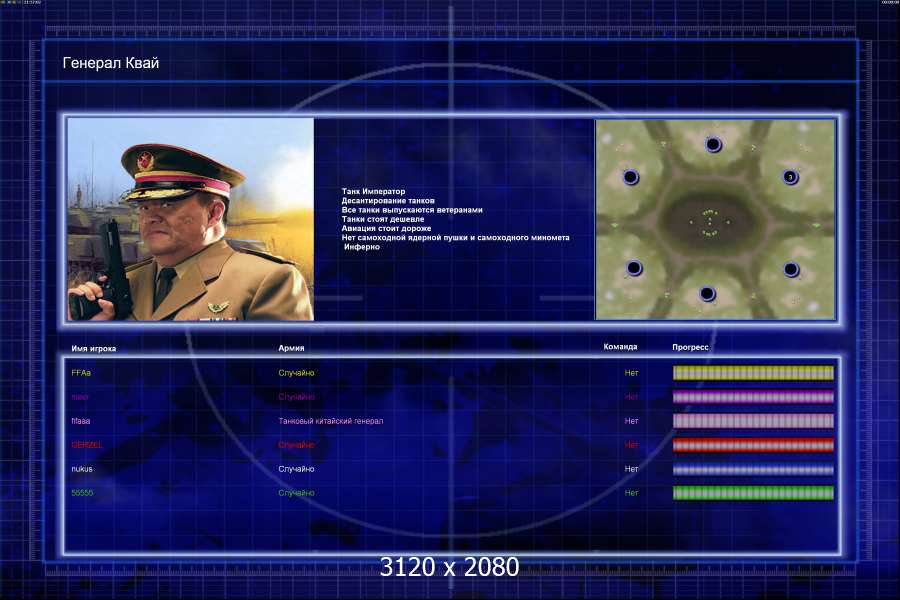
Task: Click the Команда column header
Action: coord(620,347)
